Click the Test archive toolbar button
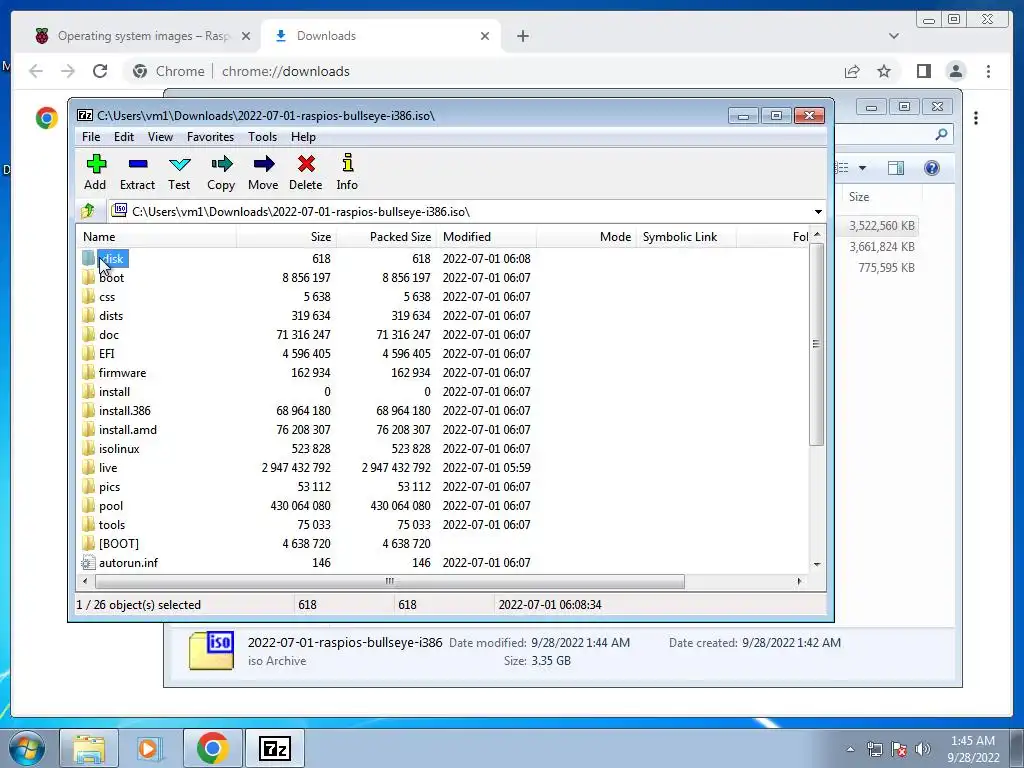 (179, 172)
